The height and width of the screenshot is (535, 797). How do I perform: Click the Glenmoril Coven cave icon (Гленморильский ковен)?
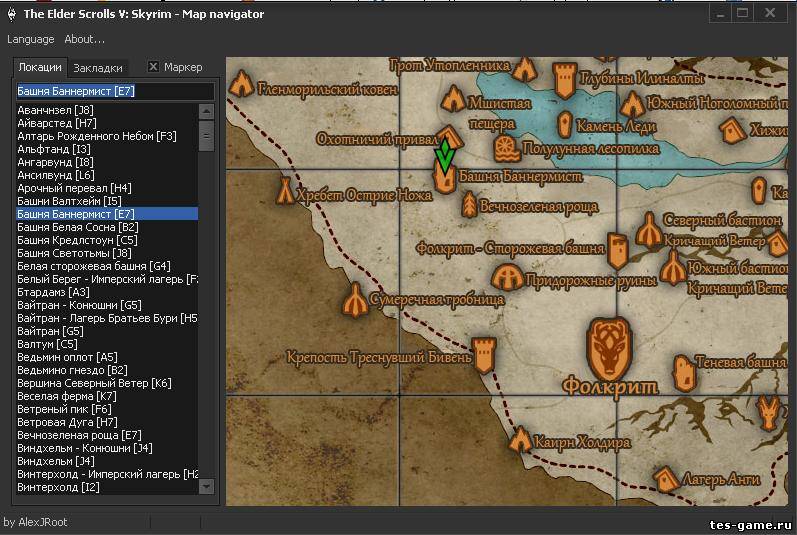tap(241, 84)
